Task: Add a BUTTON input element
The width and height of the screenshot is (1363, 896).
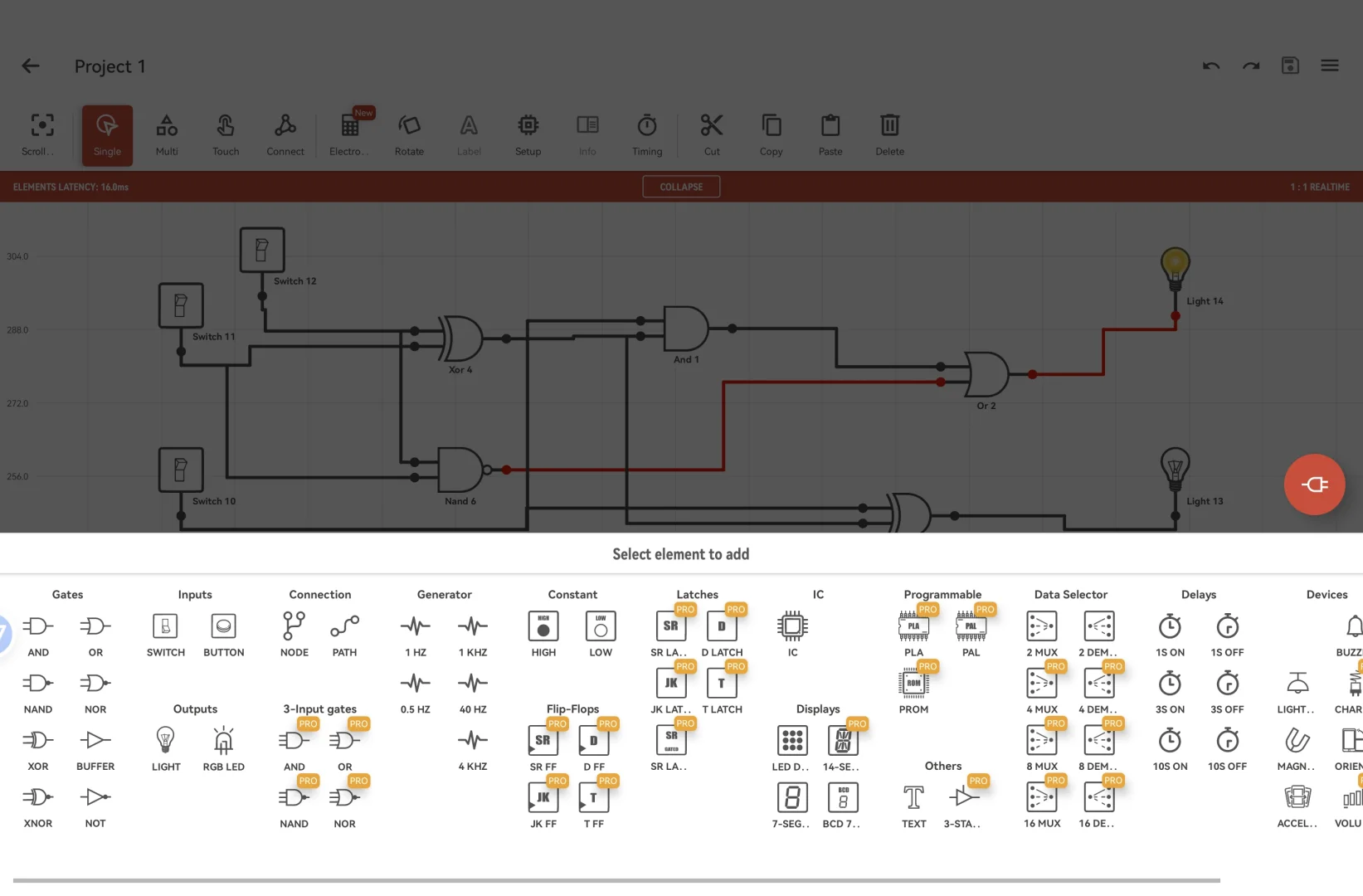Action: click(x=224, y=635)
